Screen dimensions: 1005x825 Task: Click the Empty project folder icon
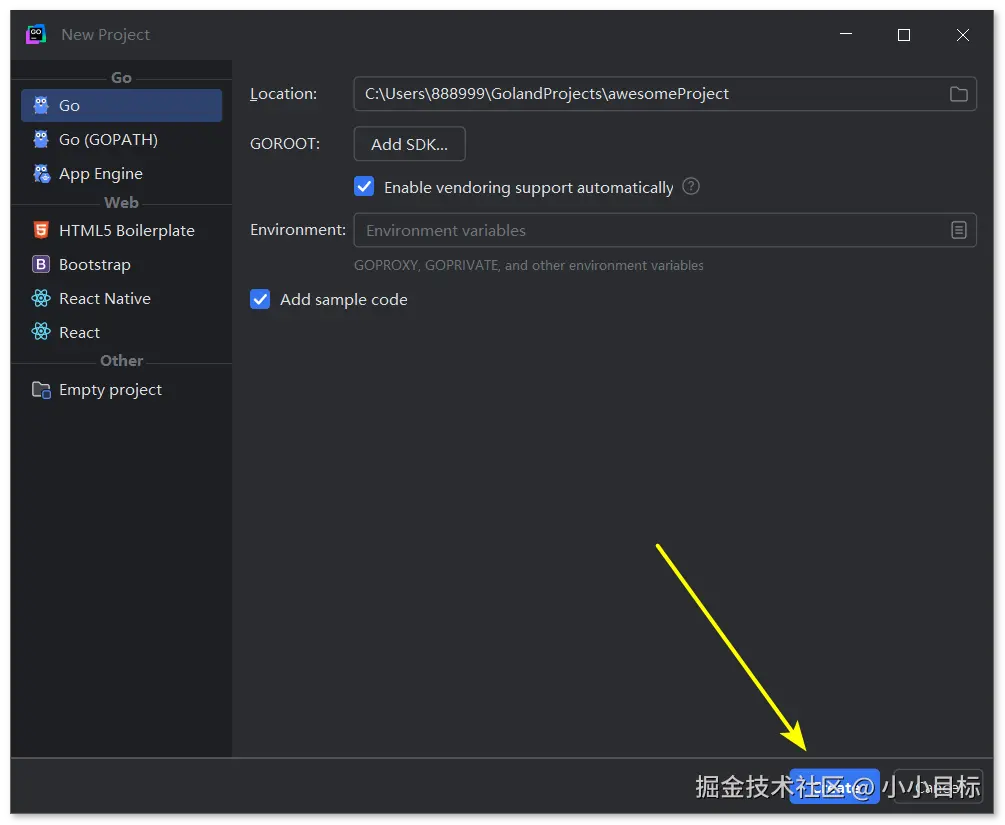tap(41, 390)
